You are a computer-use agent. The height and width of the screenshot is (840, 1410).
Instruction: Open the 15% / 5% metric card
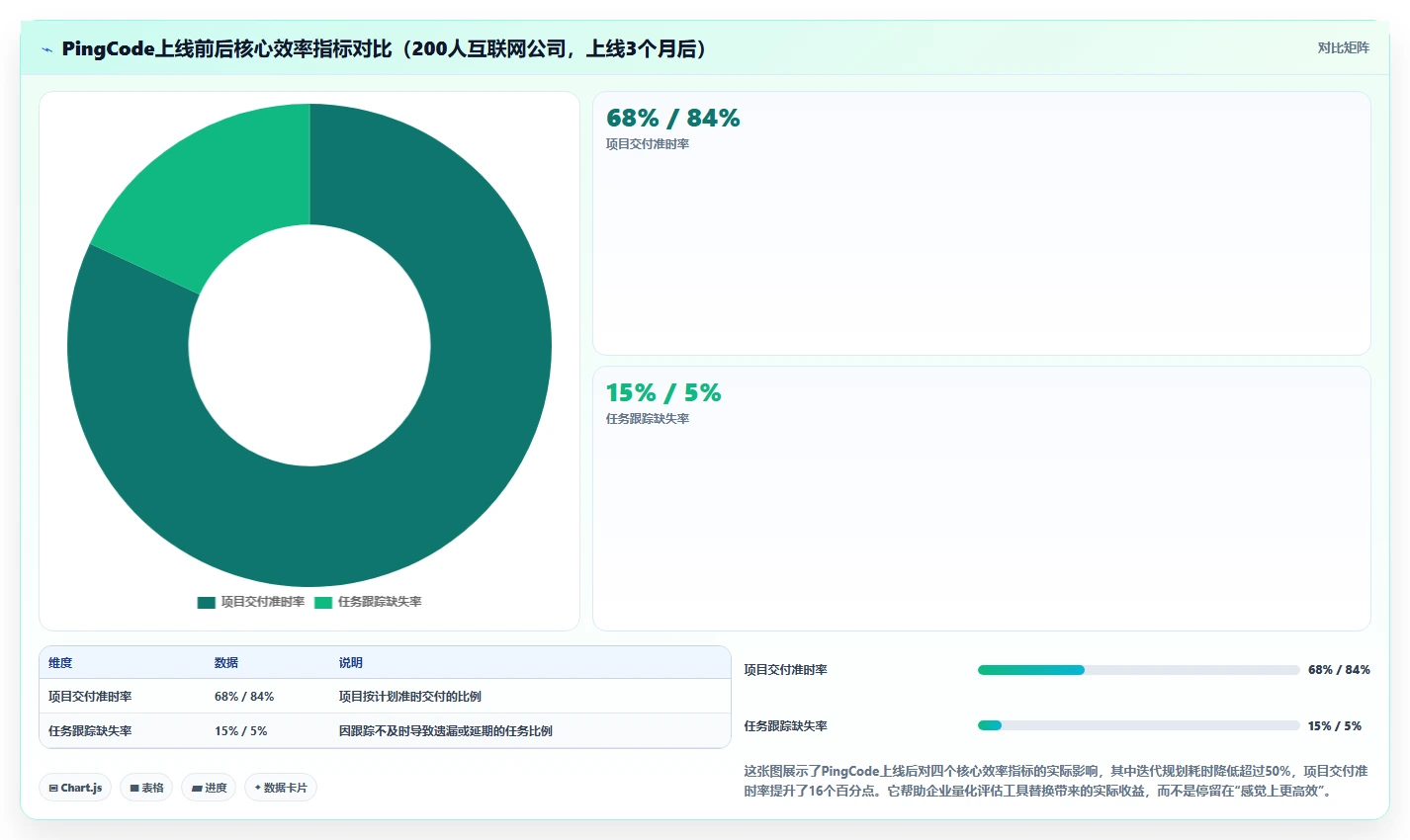[x=981, y=498]
